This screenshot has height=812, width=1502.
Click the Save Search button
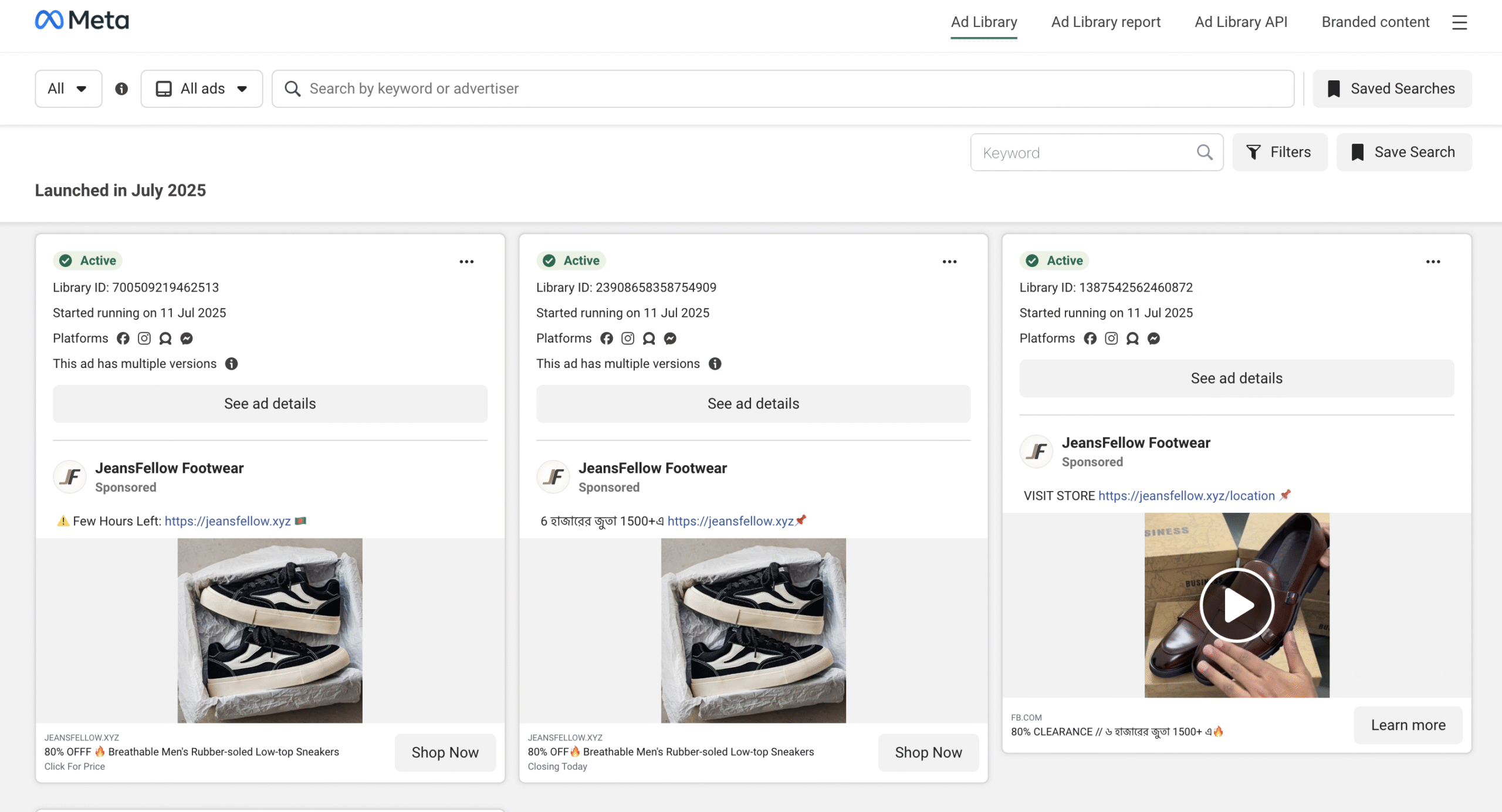pyautogui.click(x=1404, y=153)
